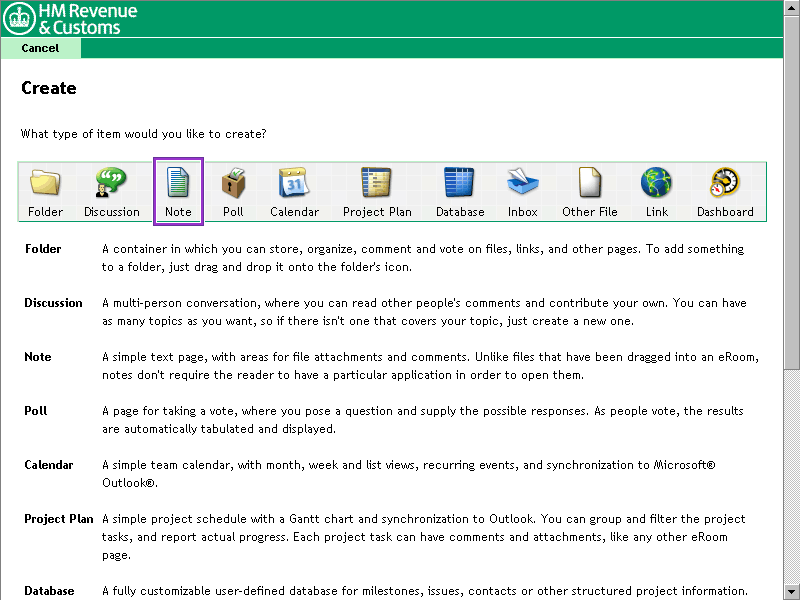Image resolution: width=800 pixels, height=600 pixels.
Task: Click the scrollbar up arrow
Action: 792,8
